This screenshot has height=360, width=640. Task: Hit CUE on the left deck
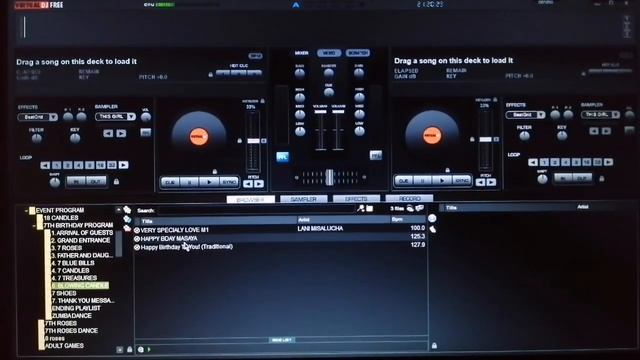(x=170, y=182)
